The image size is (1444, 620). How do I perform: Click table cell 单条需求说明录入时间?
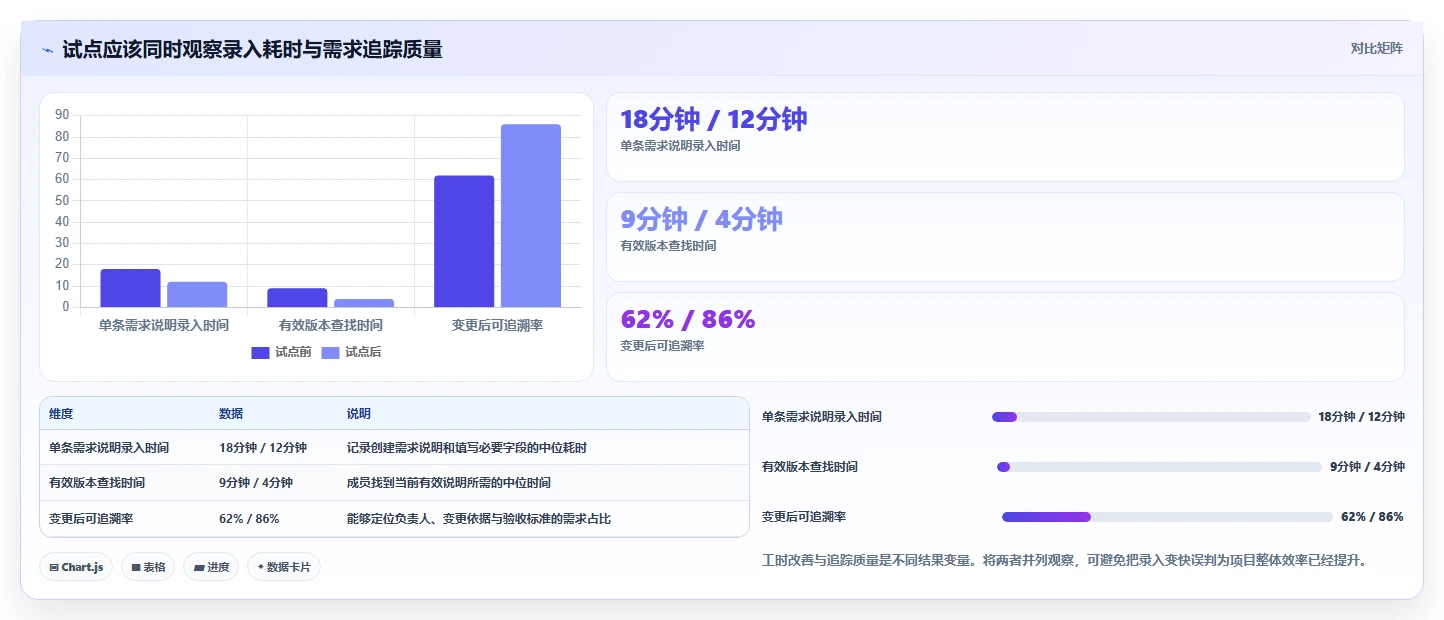(x=109, y=448)
